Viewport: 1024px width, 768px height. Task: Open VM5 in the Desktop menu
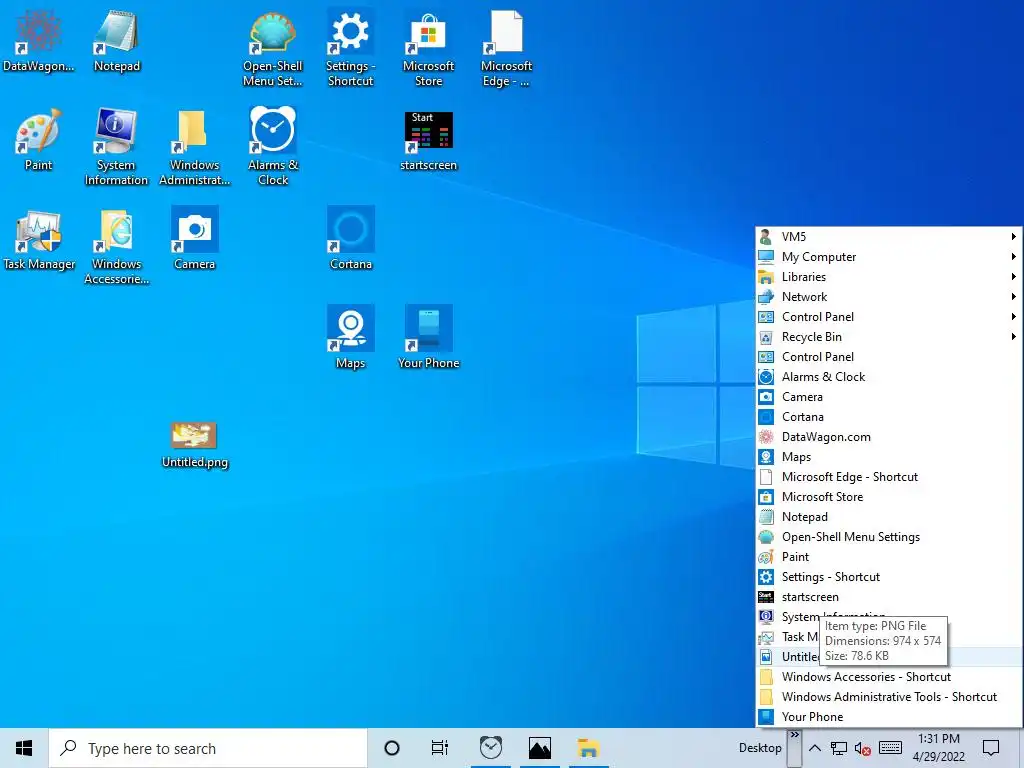click(x=888, y=236)
